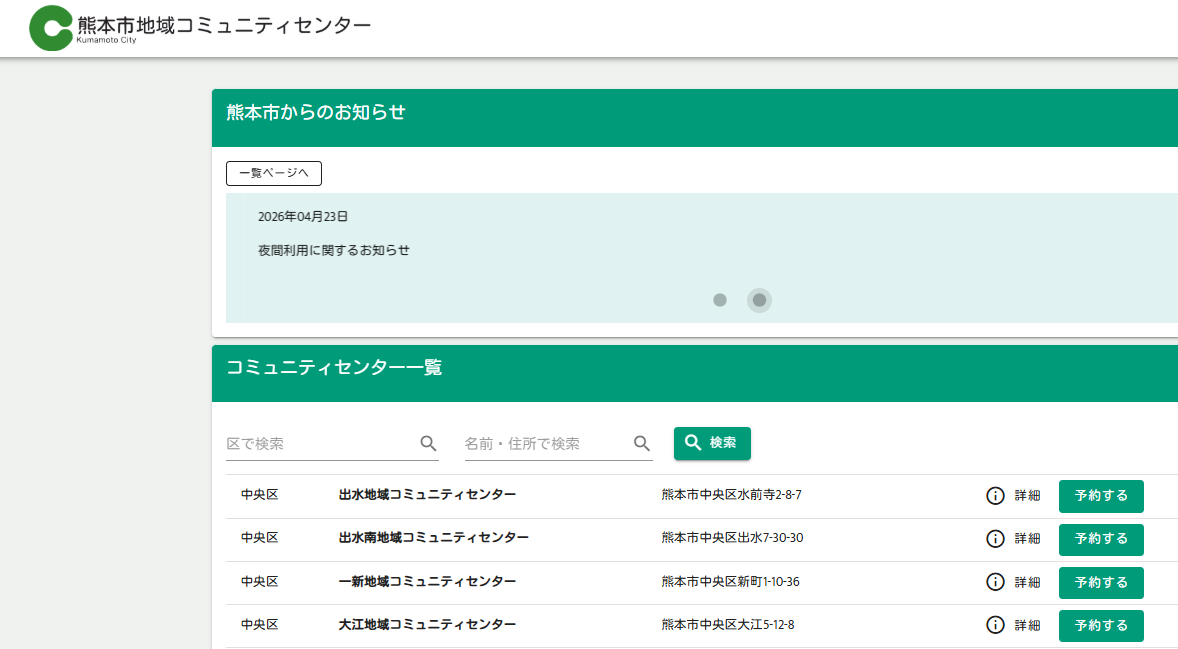Click the 2026年04月23日 notice date
The width and height of the screenshot is (1178, 649).
303,216
